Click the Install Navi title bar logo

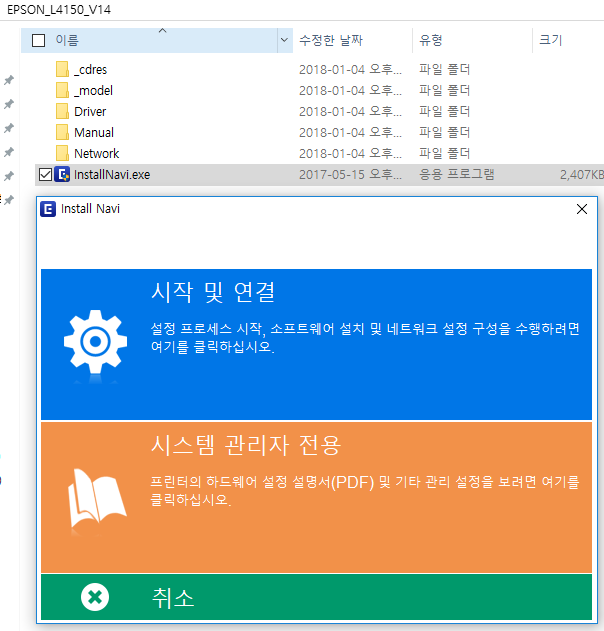point(48,209)
